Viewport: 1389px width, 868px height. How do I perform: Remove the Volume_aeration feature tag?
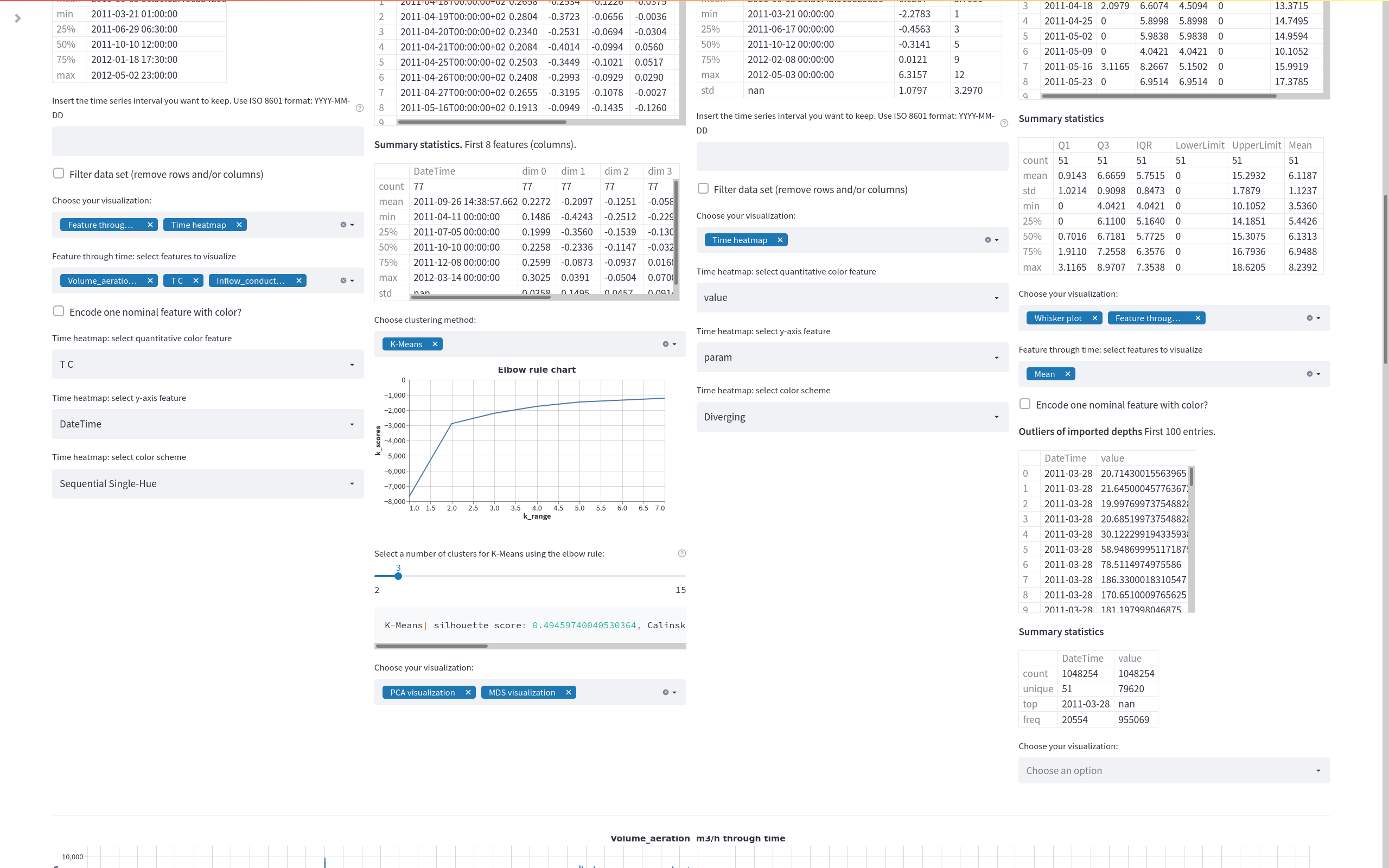point(150,280)
